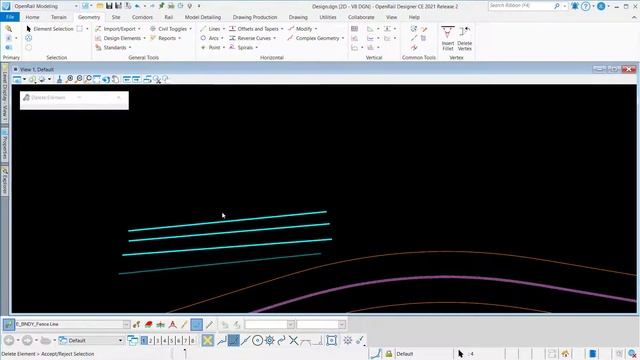Click the Undo arrow in quick access toolbar
Image resolution: width=640 pixels, height=360 pixels.
click(137, 6)
